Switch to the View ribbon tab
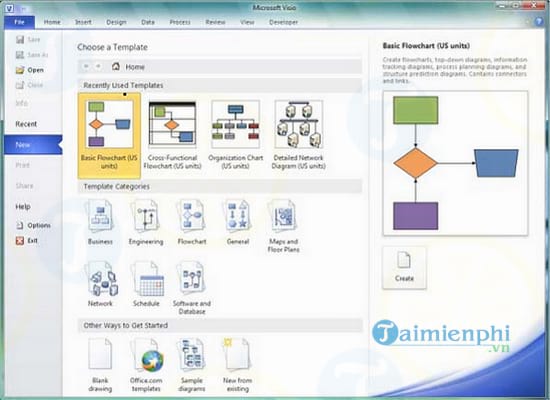Viewport: 550px width, 400px height. pyautogui.click(x=247, y=22)
